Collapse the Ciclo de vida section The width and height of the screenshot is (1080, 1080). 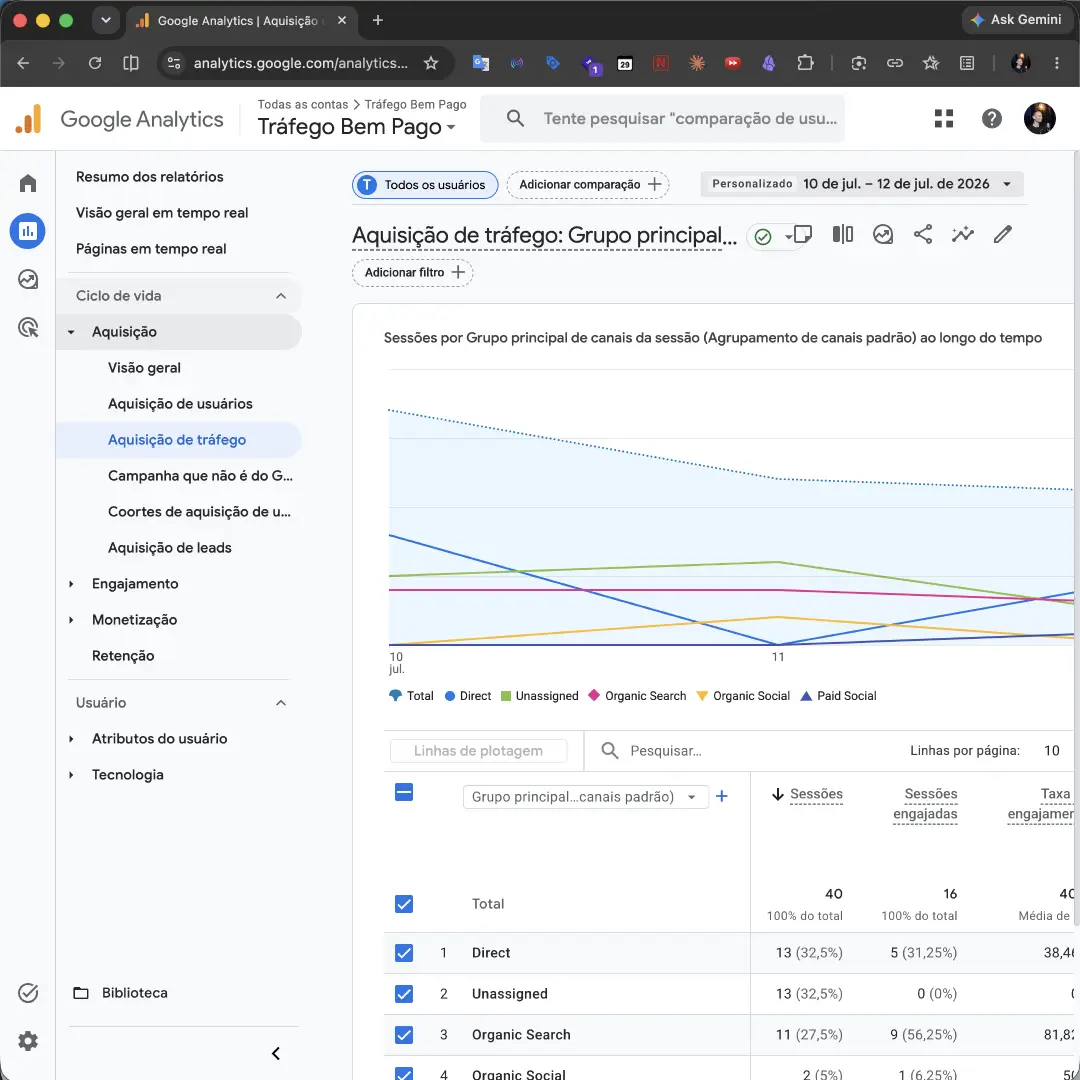coord(281,295)
